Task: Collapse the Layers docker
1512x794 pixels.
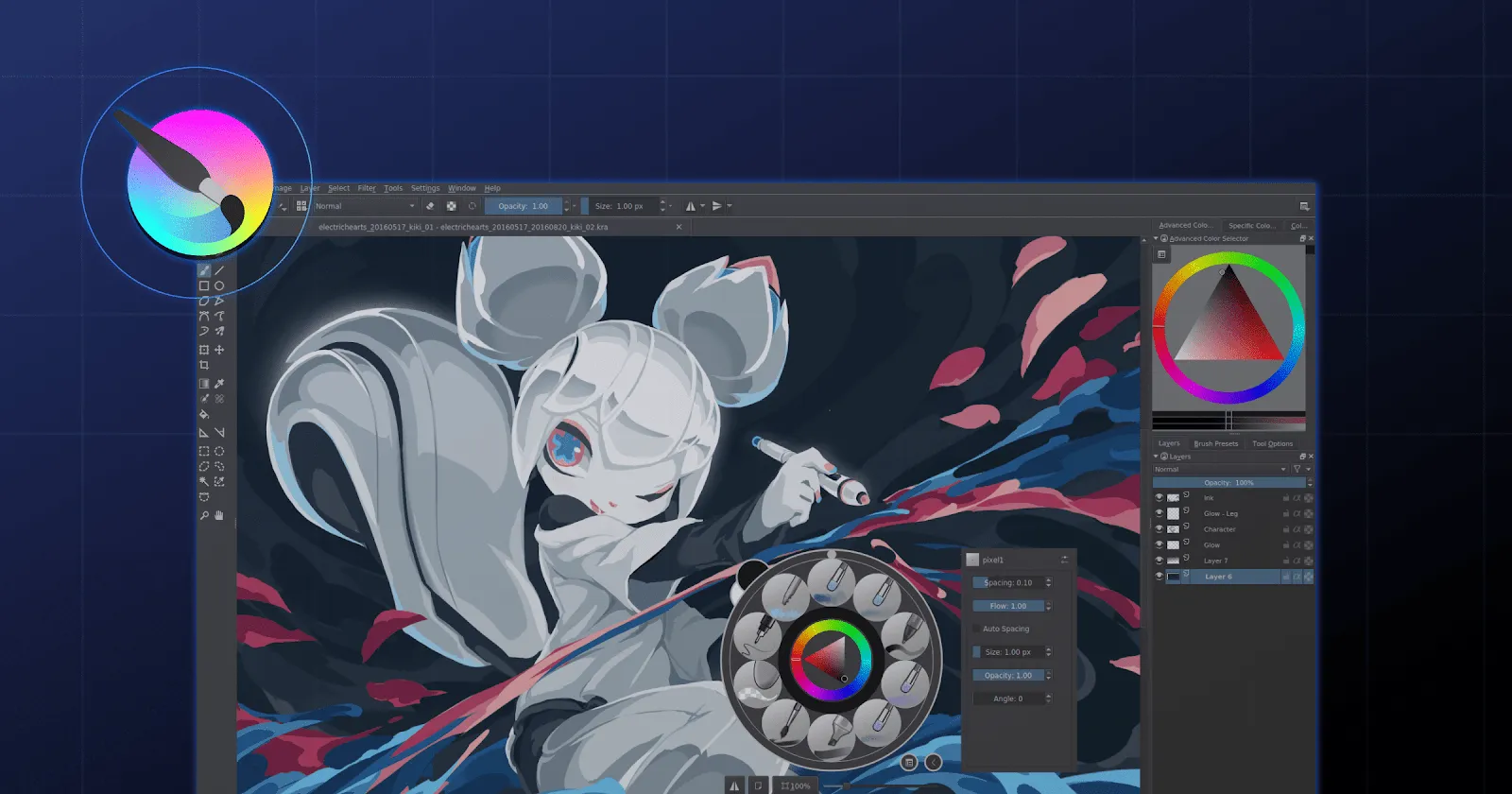Action: click(1156, 456)
